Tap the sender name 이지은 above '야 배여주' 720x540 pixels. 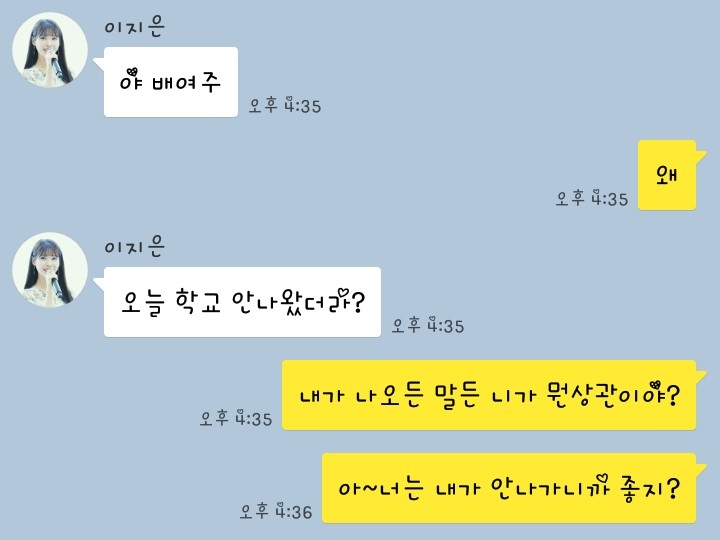pyautogui.click(x=135, y=26)
